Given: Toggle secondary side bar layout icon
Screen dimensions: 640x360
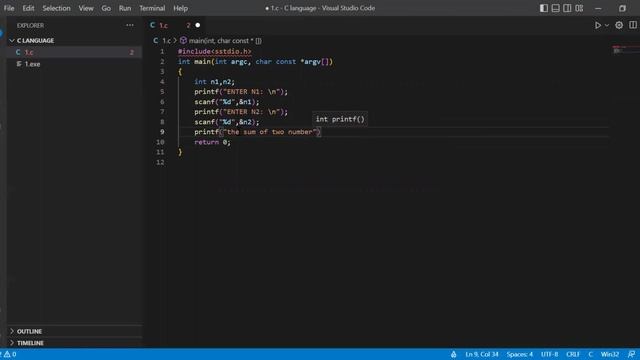Looking at the screenshot, I should pyautogui.click(x=567, y=8).
